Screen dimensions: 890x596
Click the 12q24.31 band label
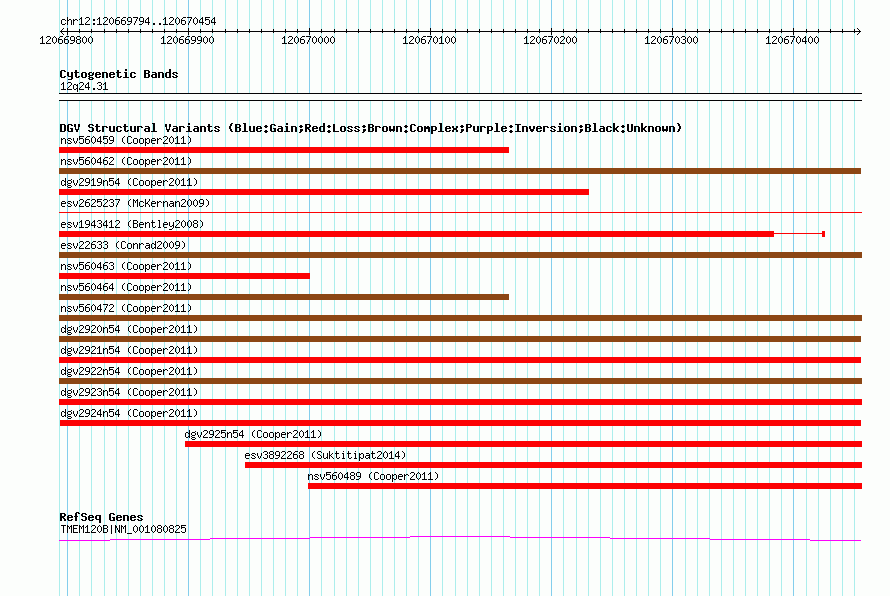(x=84, y=86)
